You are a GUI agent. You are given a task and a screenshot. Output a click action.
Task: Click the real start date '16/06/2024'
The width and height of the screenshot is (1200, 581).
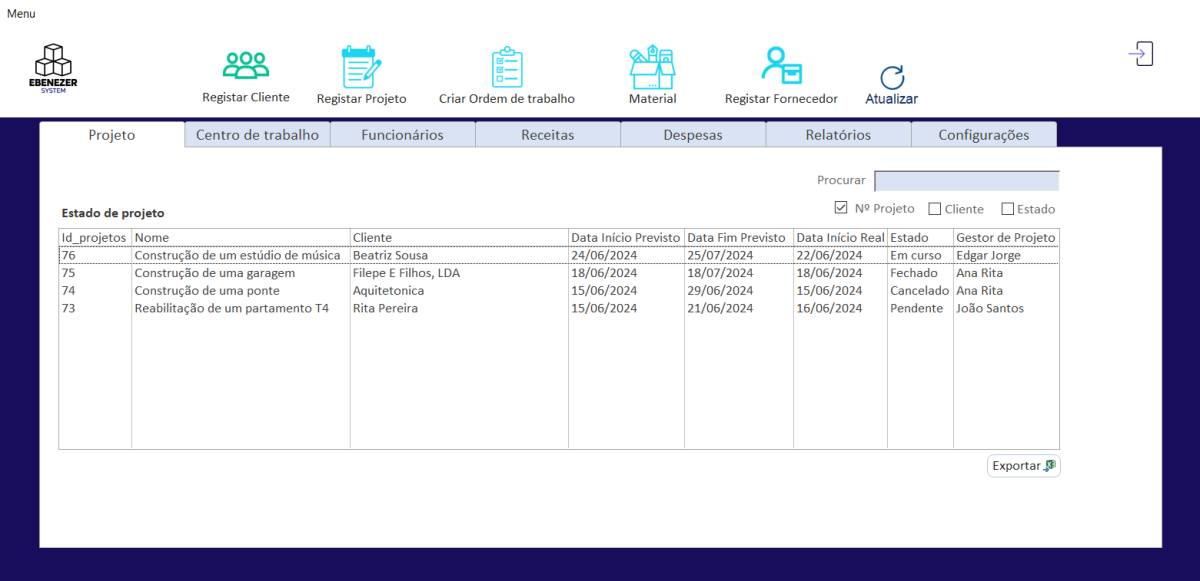[x=829, y=308]
